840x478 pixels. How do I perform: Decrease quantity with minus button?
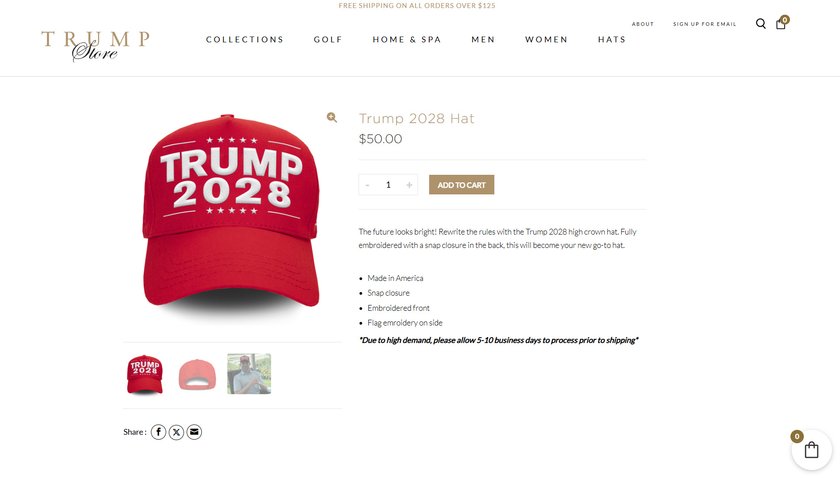pos(367,185)
